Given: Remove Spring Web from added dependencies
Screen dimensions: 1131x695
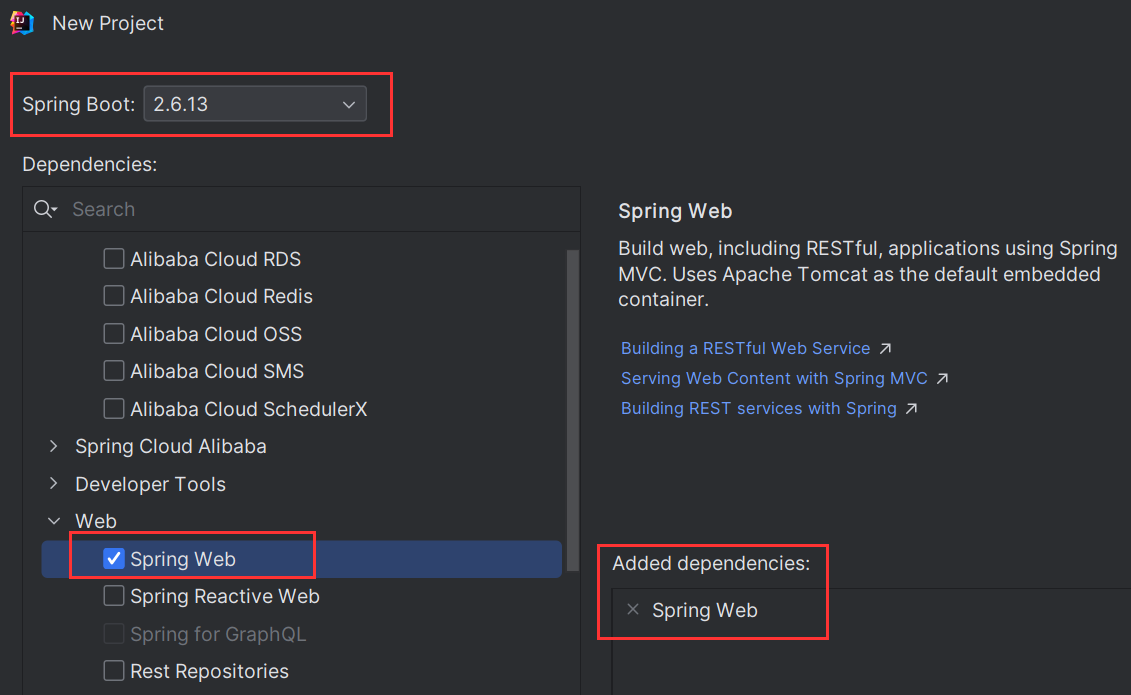Looking at the screenshot, I should coord(633,610).
